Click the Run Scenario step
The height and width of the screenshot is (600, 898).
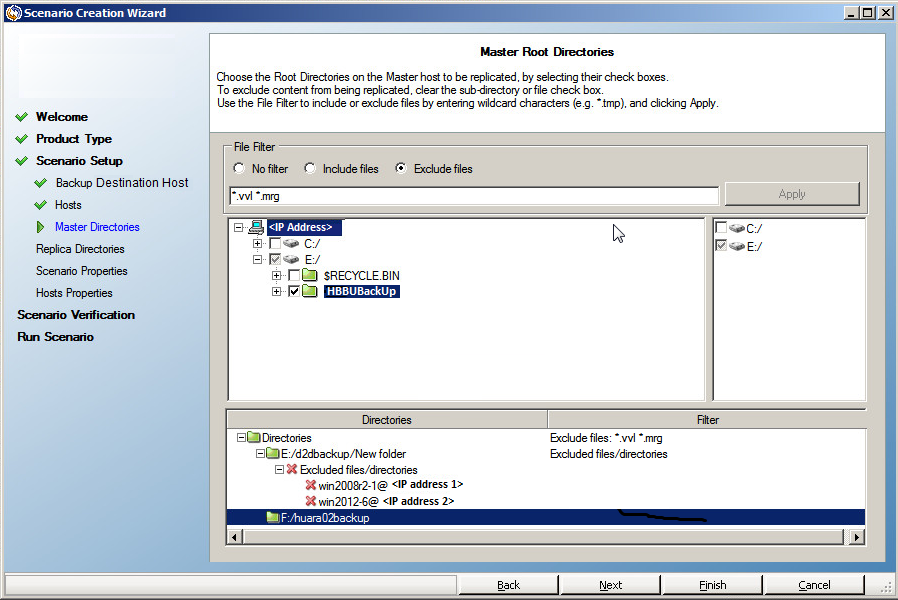[x=56, y=337]
